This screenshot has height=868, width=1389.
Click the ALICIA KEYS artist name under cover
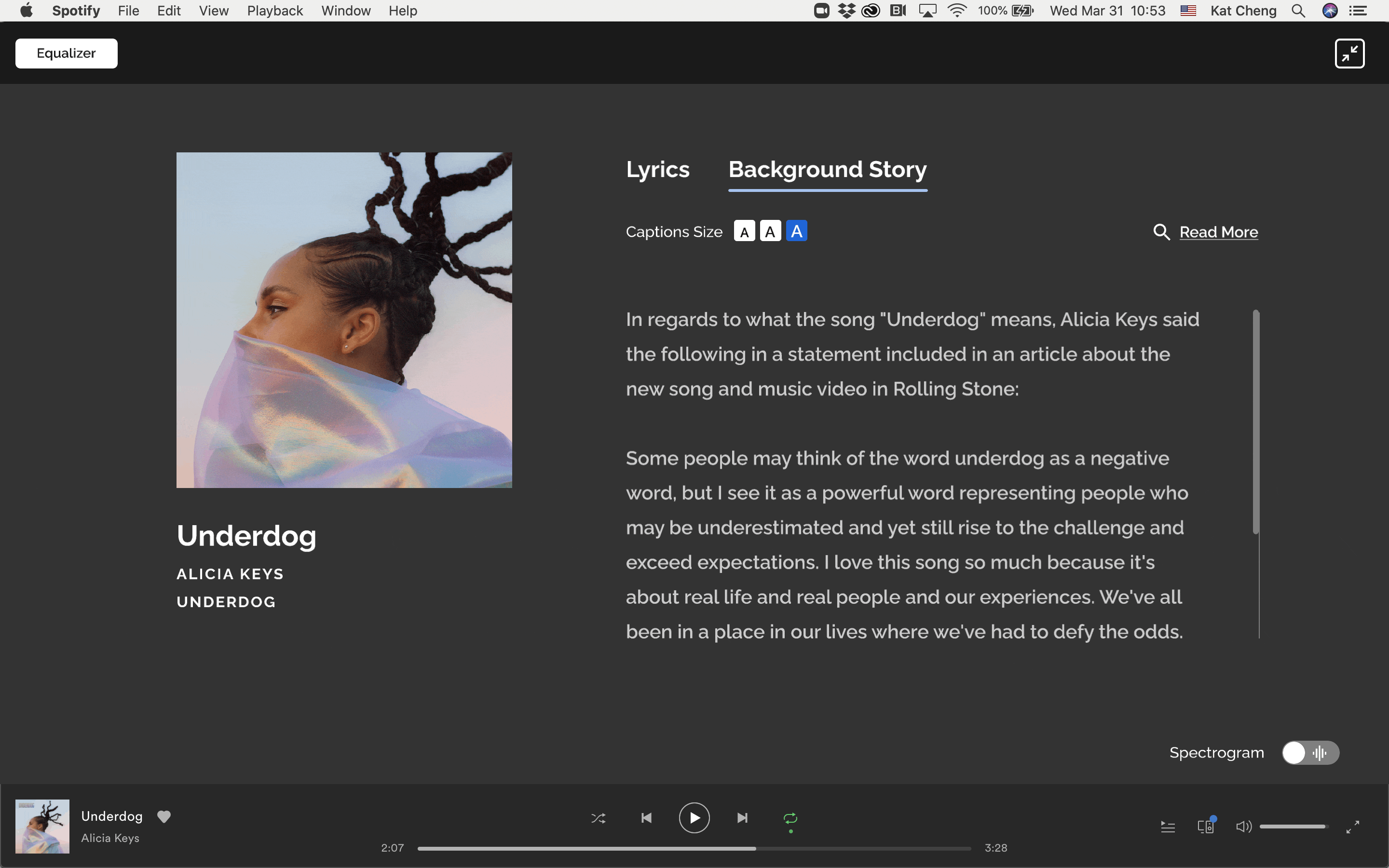pyautogui.click(x=230, y=574)
